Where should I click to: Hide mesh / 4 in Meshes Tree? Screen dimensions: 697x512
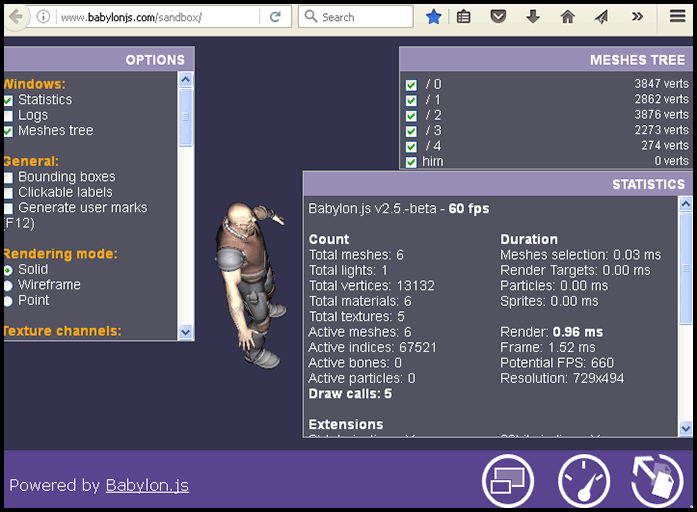point(411,147)
